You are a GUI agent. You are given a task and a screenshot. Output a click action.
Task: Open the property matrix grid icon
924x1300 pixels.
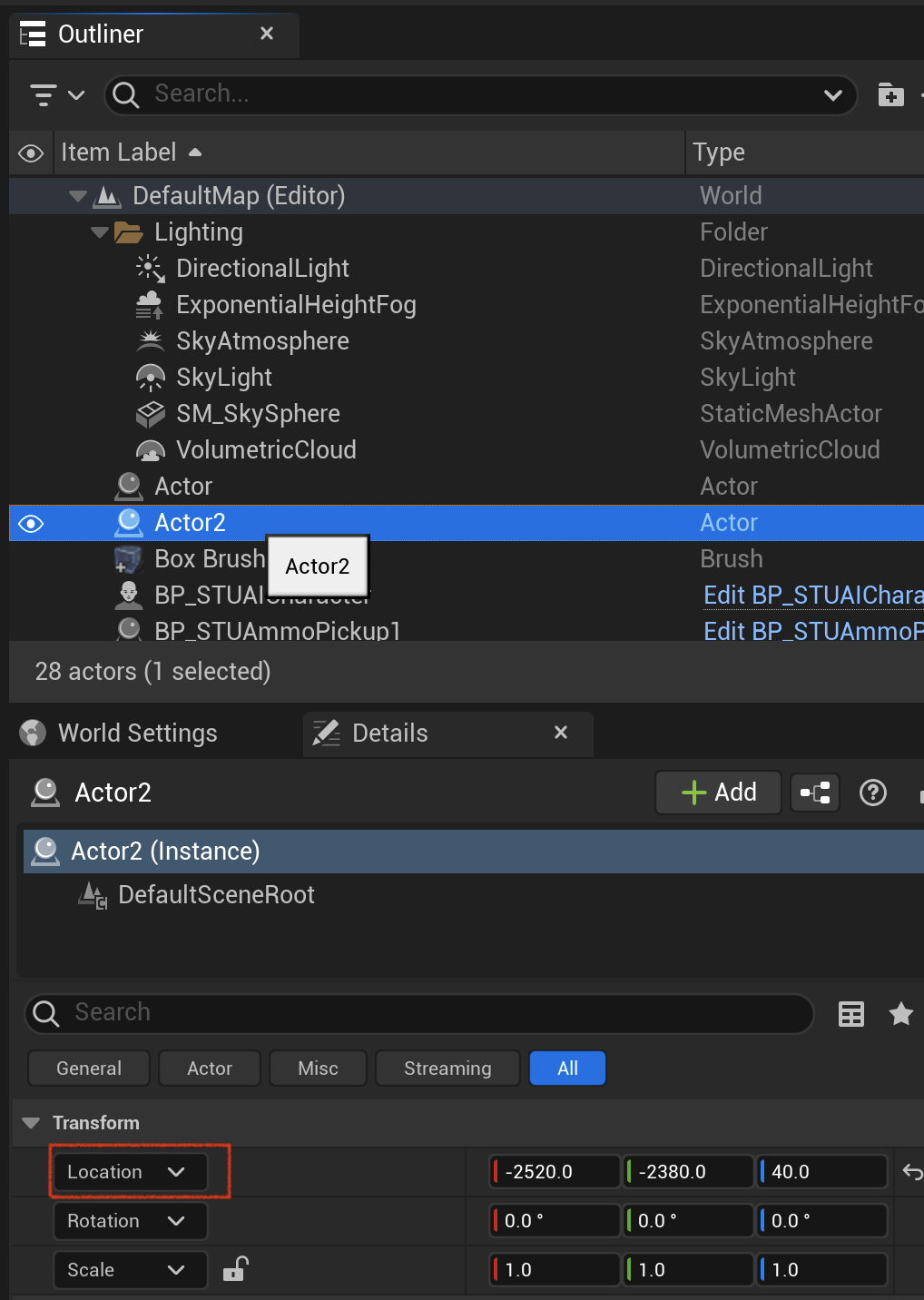(851, 1014)
